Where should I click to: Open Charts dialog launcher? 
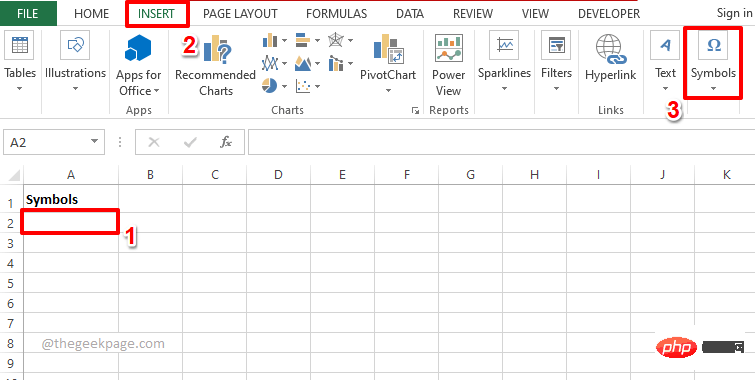pyautogui.click(x=415, y=111)
